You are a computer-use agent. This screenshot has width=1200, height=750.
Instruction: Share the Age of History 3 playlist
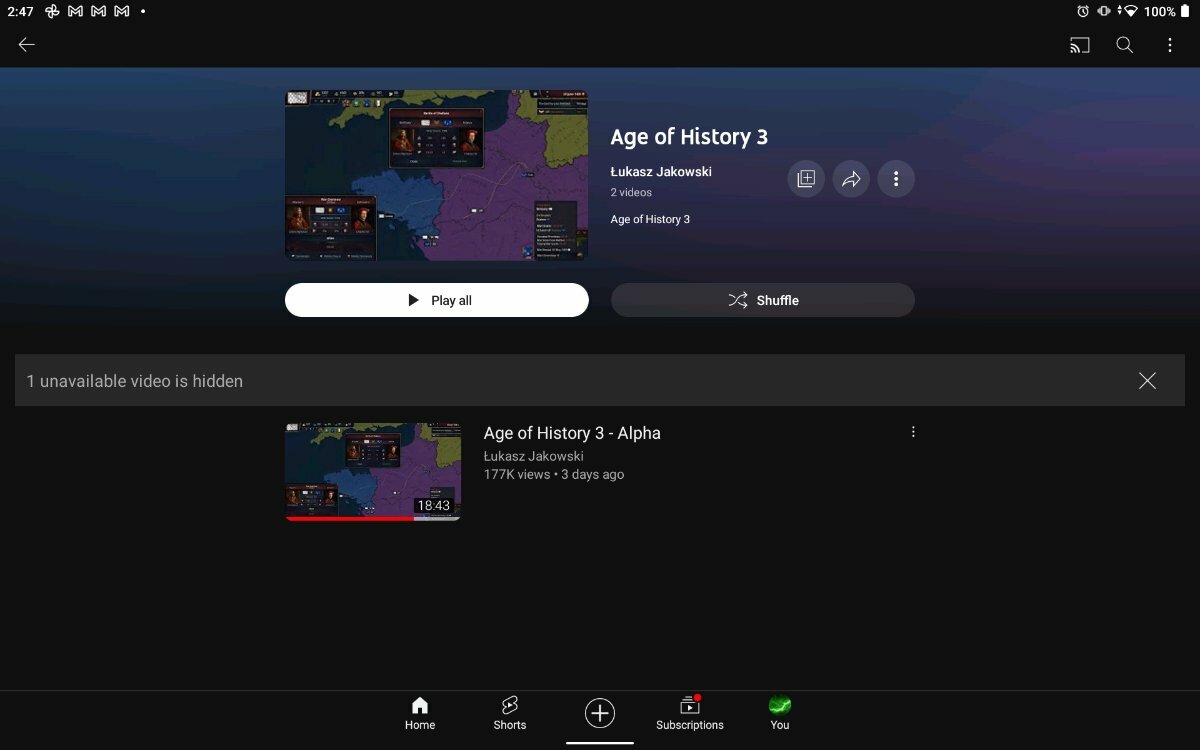(851, 179)
